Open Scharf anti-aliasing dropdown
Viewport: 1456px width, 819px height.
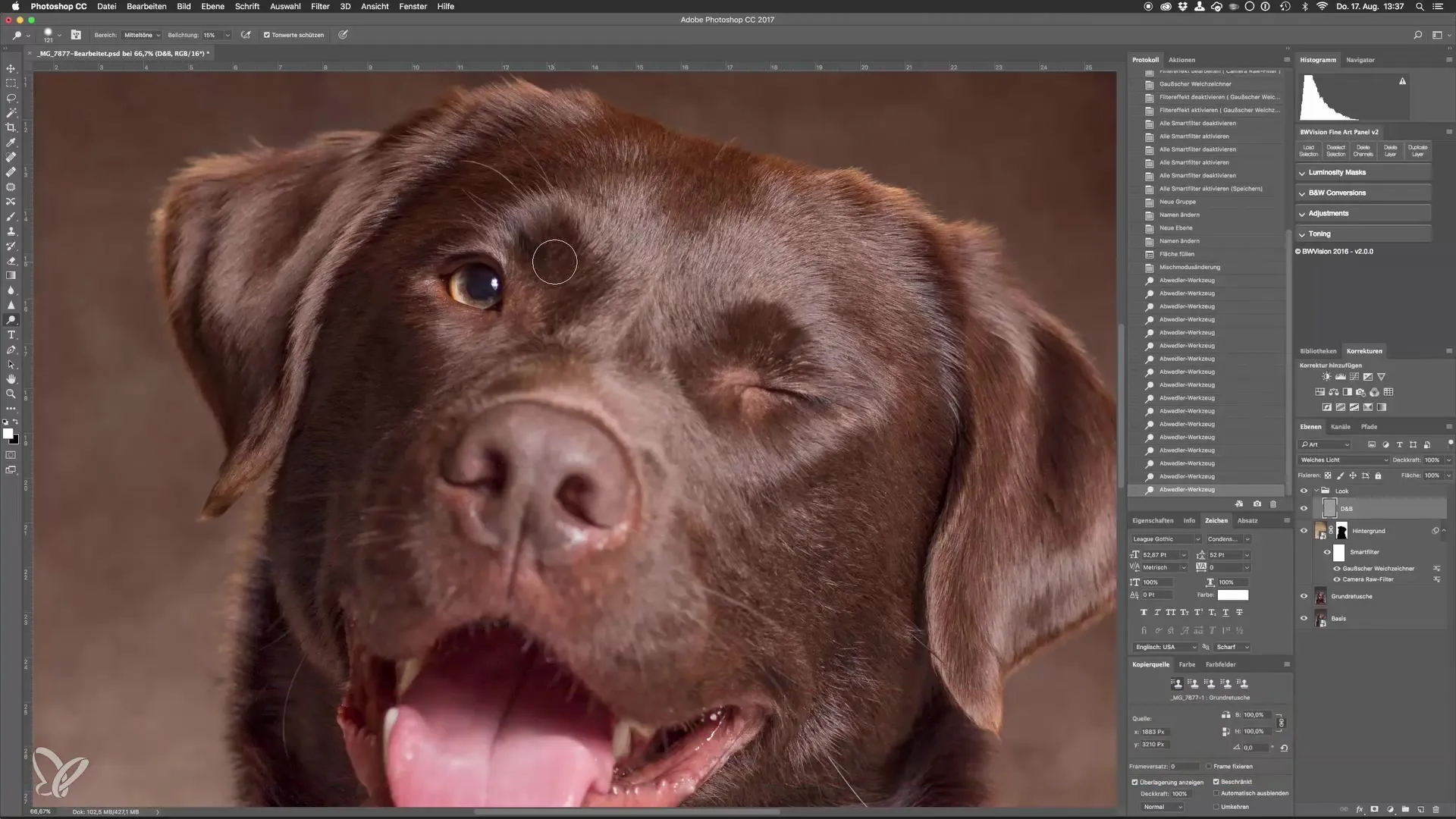[x=1232, y=647]
